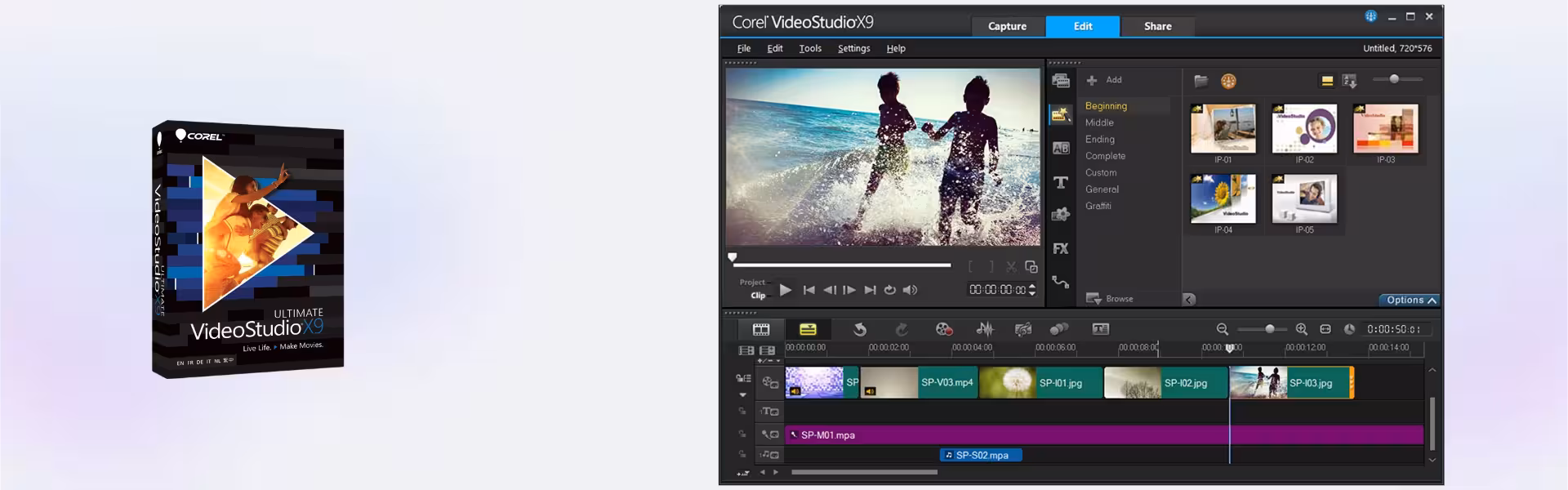The width and height of the screenshot is (1568, 490).
Task: Click the Browse button
Action: click(x=1109, y=299)
